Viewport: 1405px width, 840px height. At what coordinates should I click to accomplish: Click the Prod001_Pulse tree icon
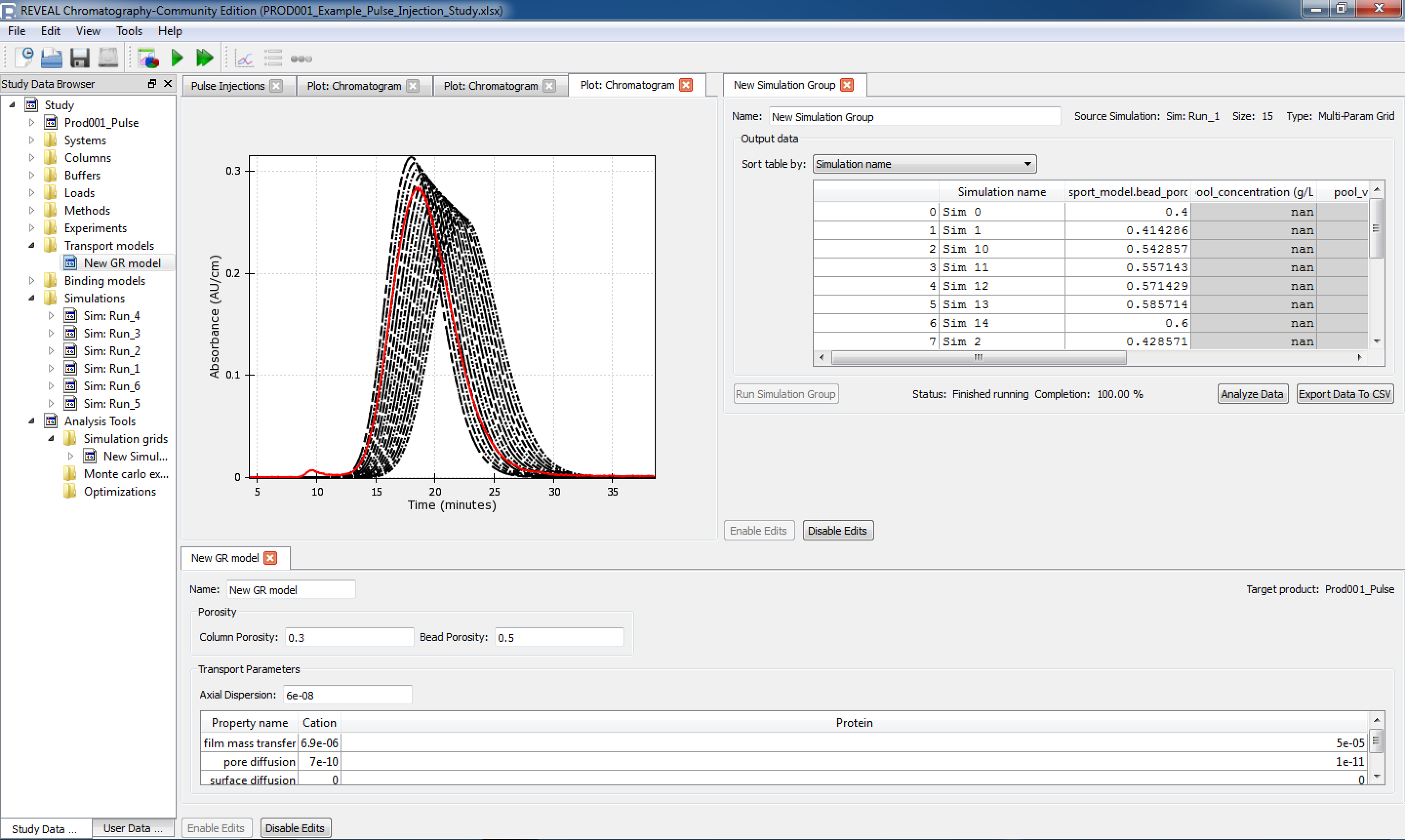point(51,122)
